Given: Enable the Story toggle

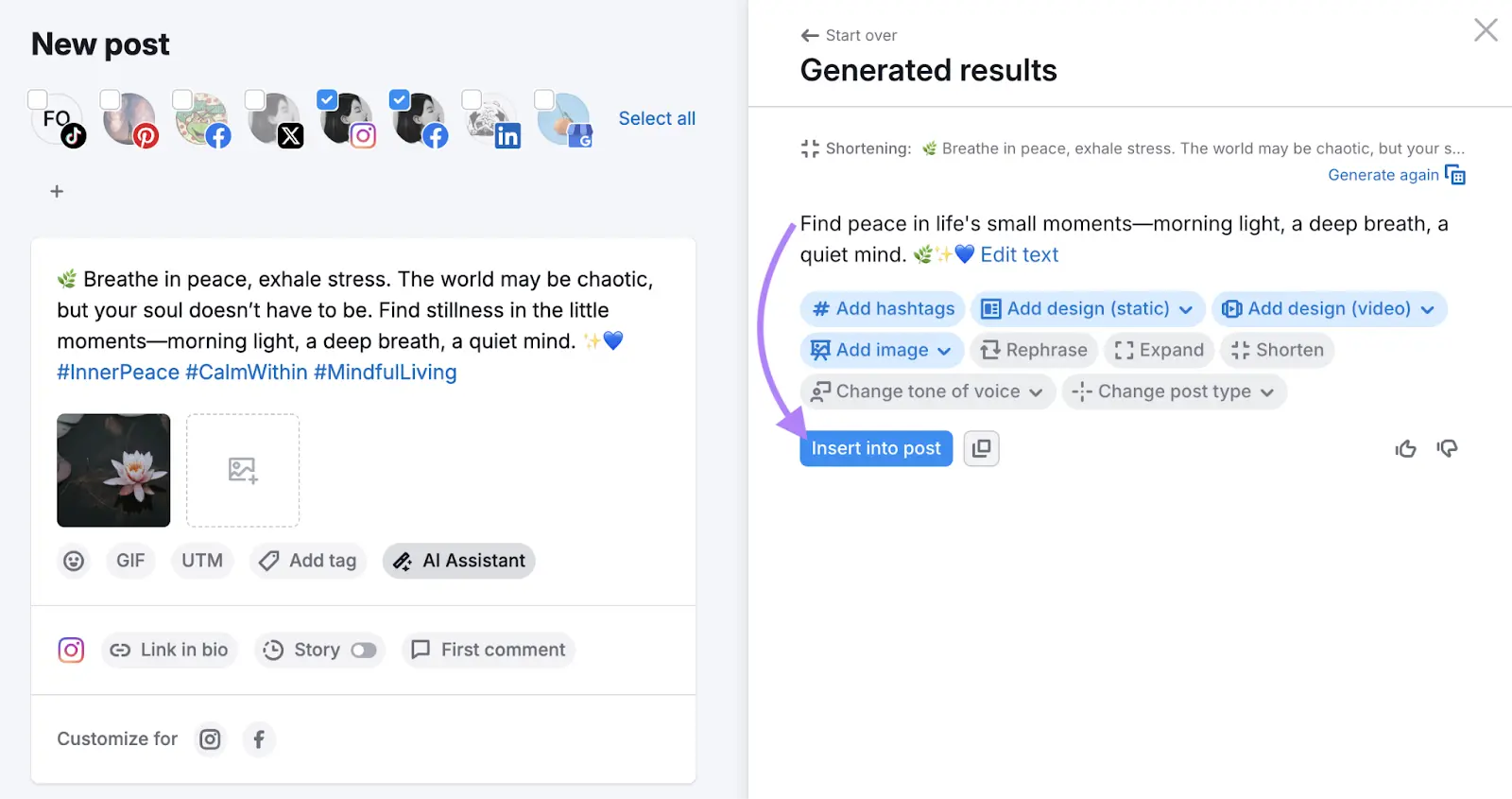Looking at the screenshot, I should [x=365, y=651].
